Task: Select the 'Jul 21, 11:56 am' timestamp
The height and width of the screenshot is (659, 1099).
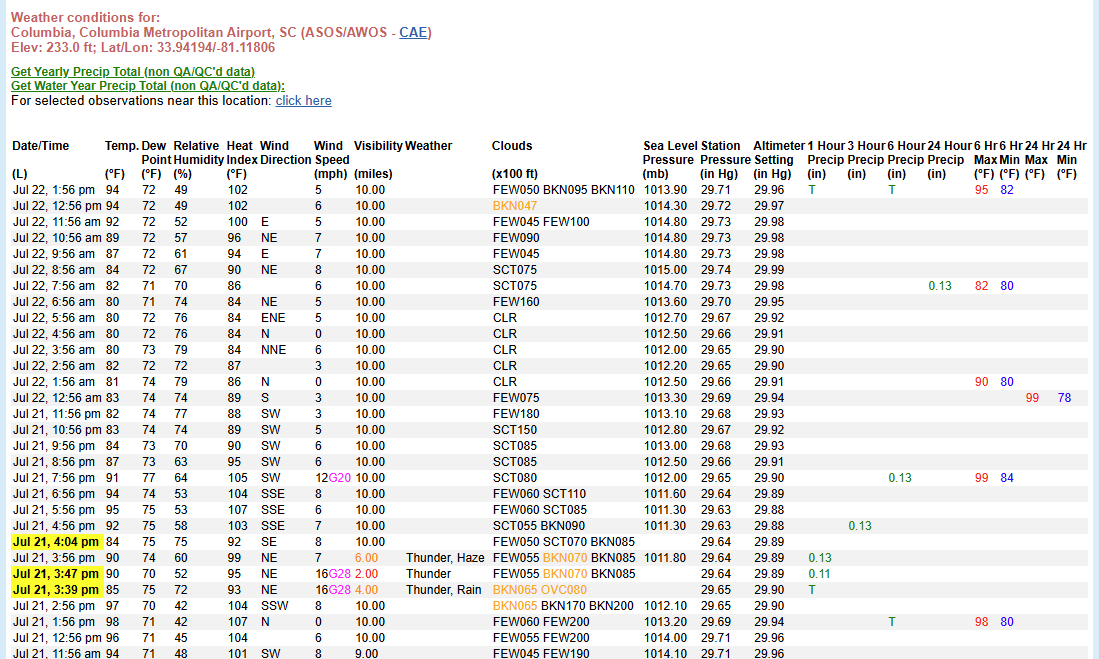Action: [x=57, y=653]
